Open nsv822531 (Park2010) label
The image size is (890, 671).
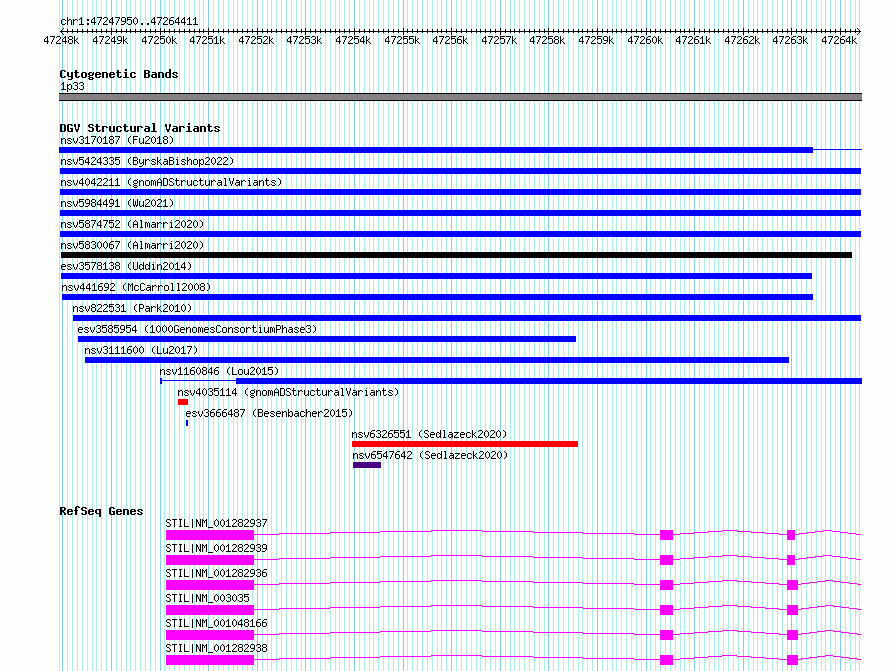(132, 308)
